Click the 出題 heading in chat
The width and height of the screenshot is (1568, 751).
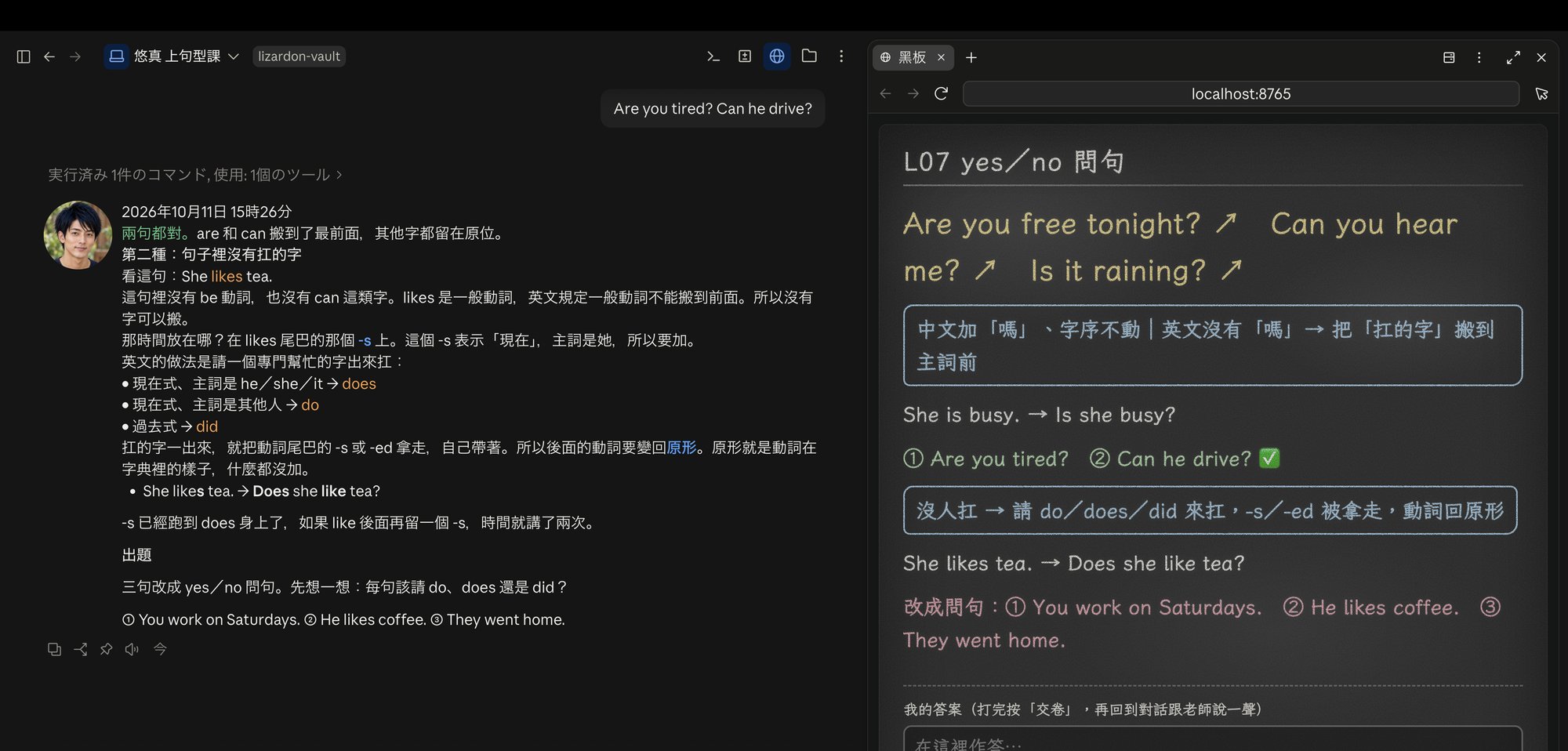click(x=136, y=555)
